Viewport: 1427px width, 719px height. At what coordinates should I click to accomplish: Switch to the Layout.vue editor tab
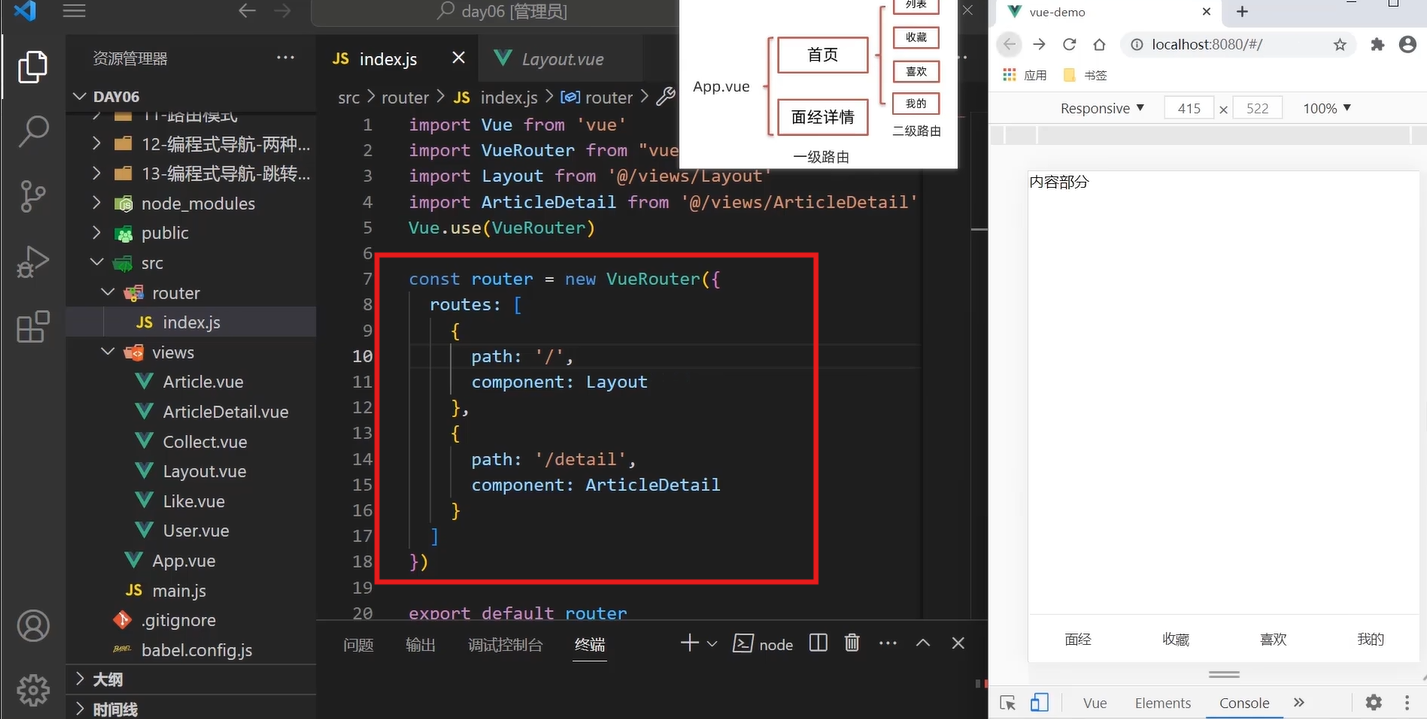(x=561, y=58)
